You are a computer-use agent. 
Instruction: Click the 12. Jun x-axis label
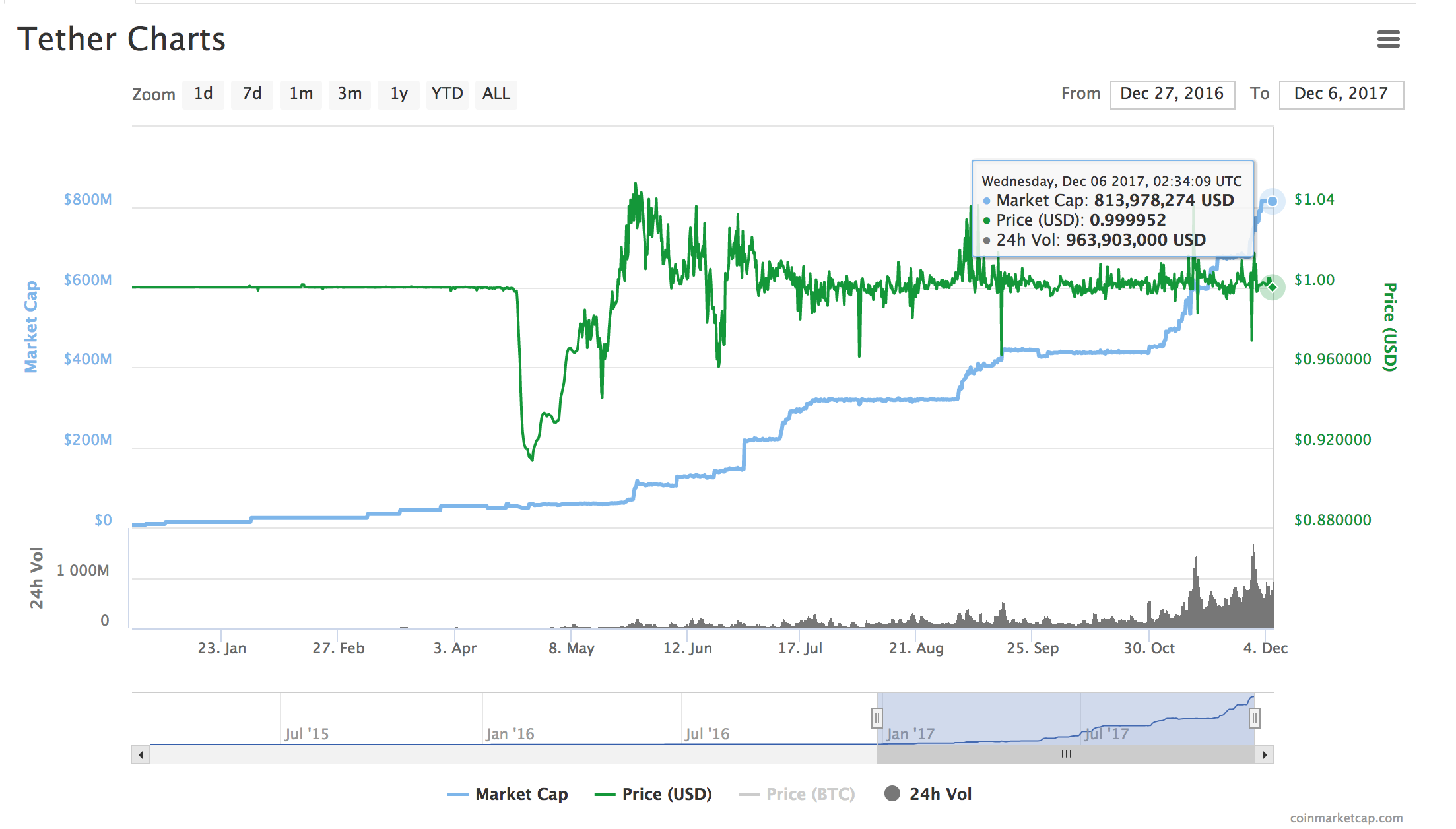[x=688, y=648]
